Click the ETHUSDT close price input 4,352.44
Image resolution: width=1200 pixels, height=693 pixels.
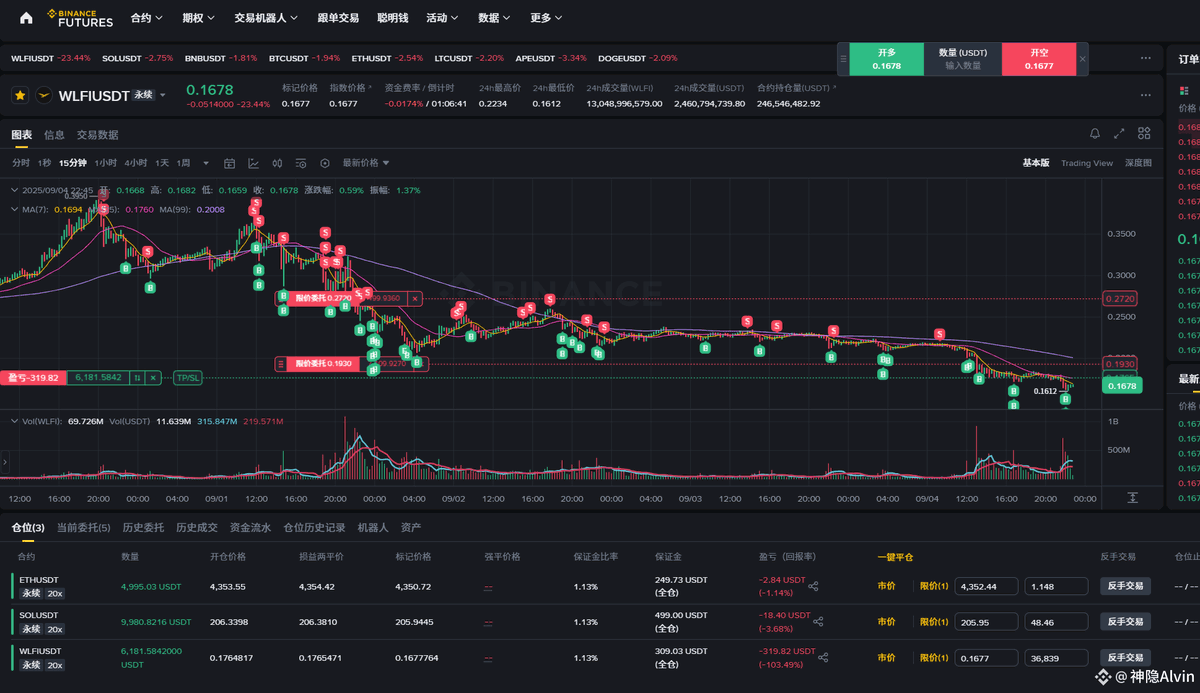pos(987,586)
